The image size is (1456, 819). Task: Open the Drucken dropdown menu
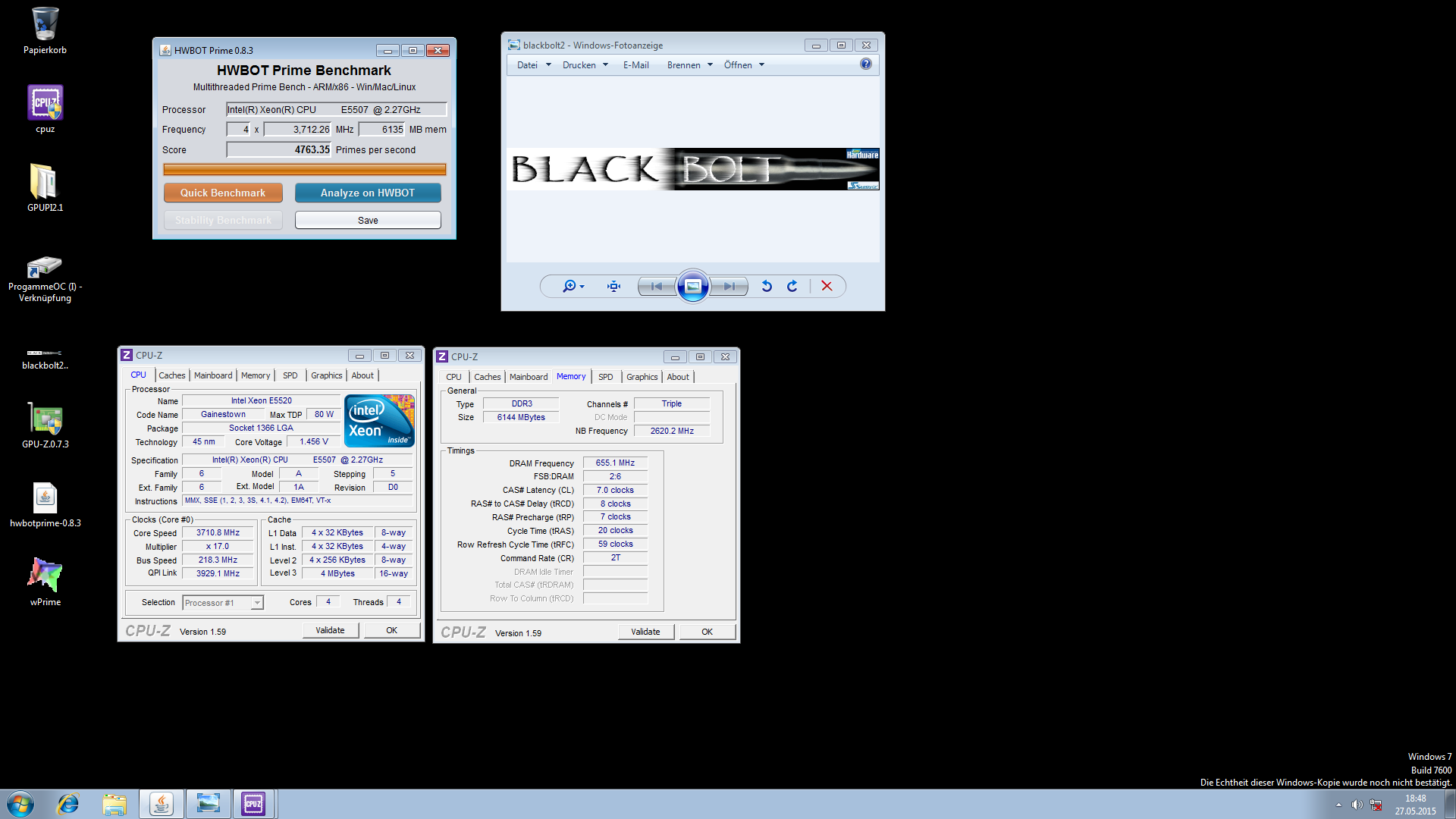[x=585, y=65]
